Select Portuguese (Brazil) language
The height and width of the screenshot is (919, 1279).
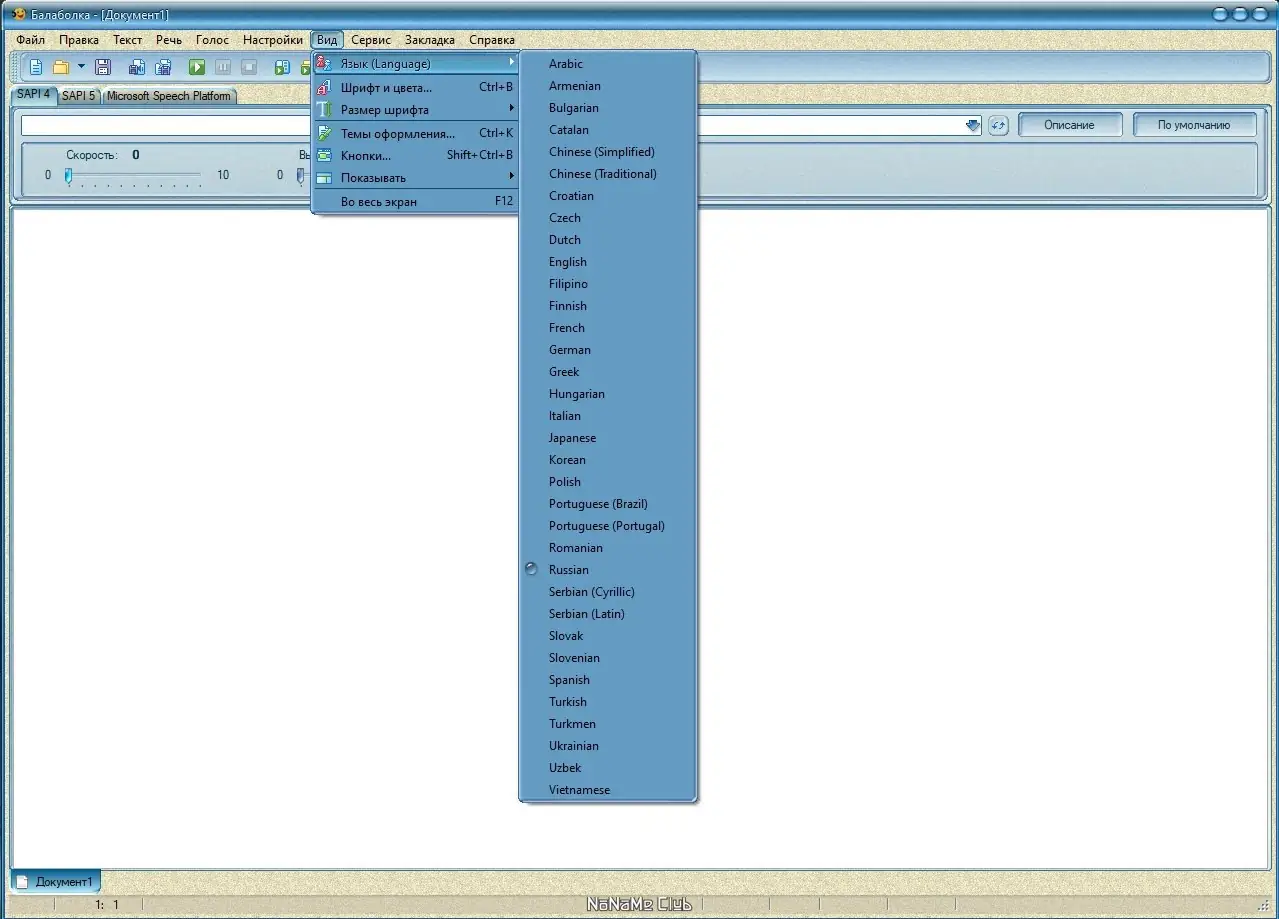[x=607, y=504]
